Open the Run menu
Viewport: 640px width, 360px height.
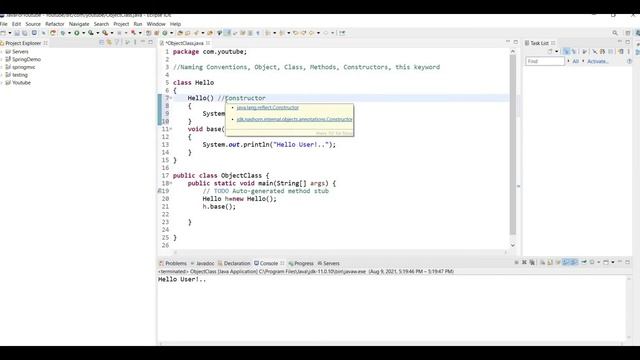click(x=138, y=24)
